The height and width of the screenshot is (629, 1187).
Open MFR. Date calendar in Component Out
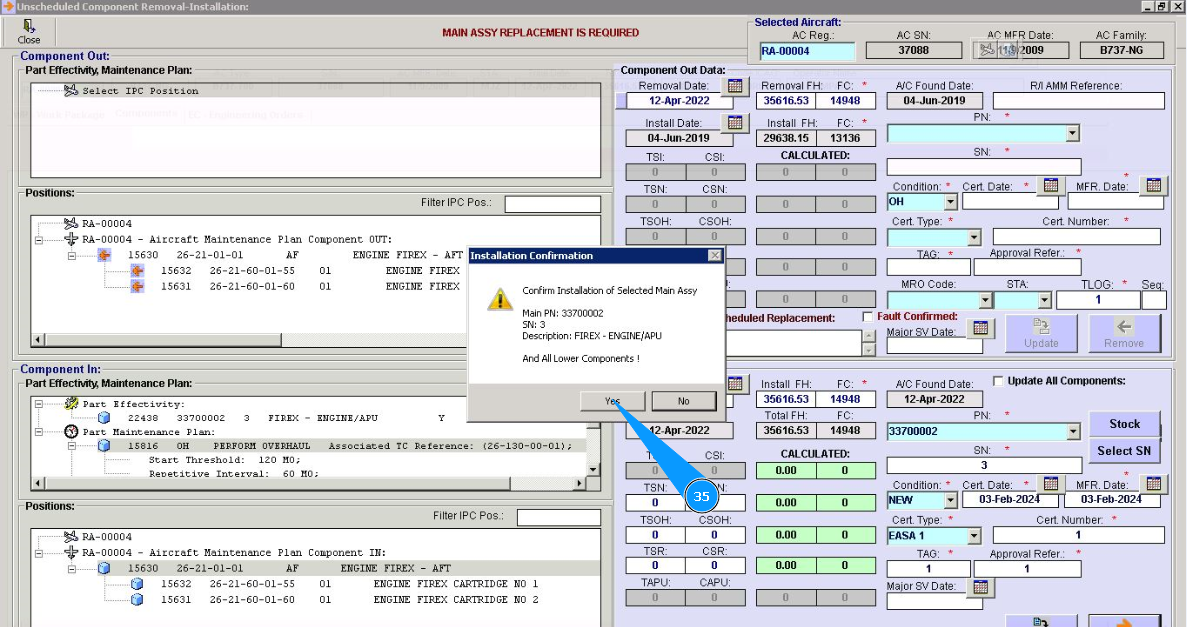click(1154, 186)
